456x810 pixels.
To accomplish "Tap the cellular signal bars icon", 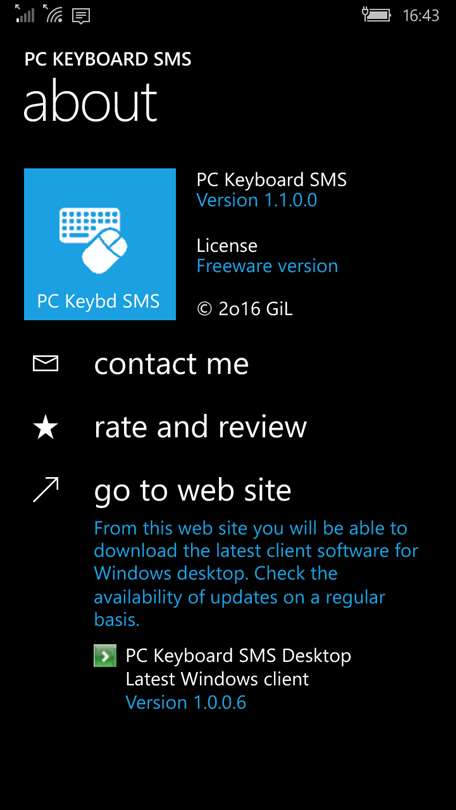I will (25, 14).
